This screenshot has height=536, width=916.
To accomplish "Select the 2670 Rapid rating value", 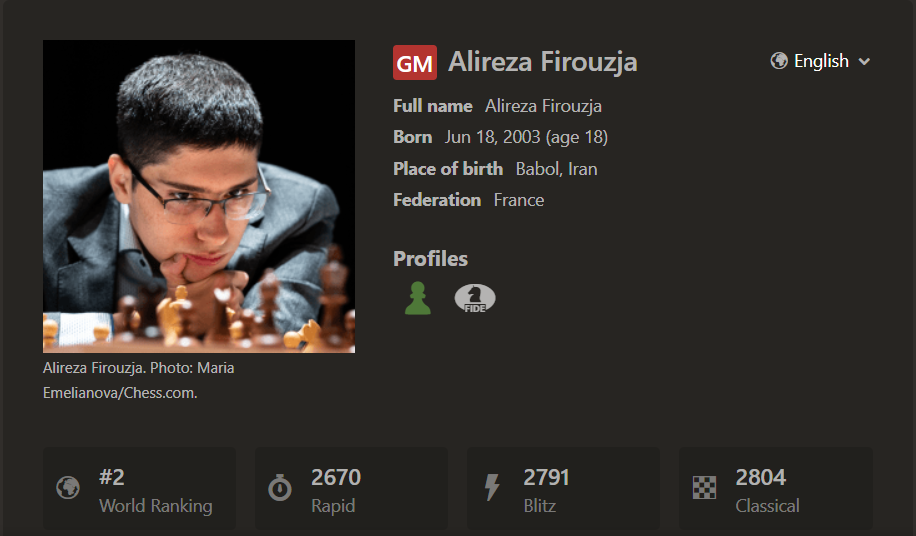I will coord(336,477).
